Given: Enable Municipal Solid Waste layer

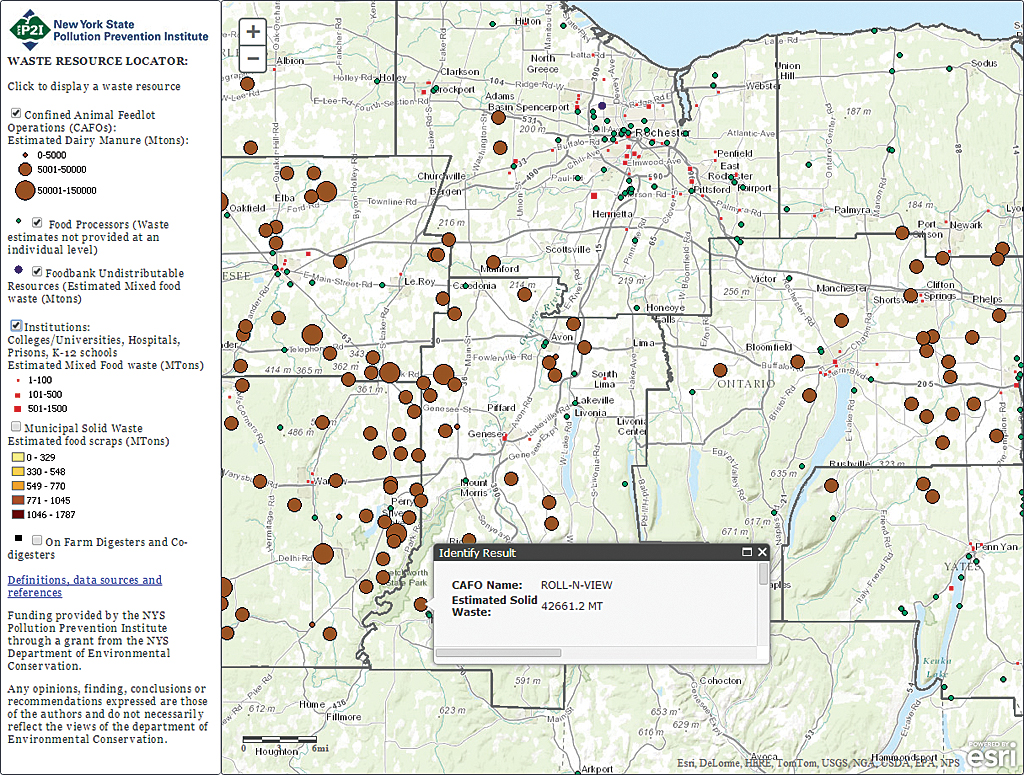Looking at the screenshot, I should (x=16, y=426).
